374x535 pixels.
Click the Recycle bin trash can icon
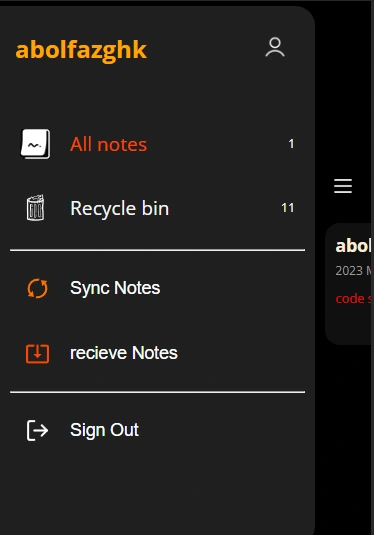coord(35,208)
